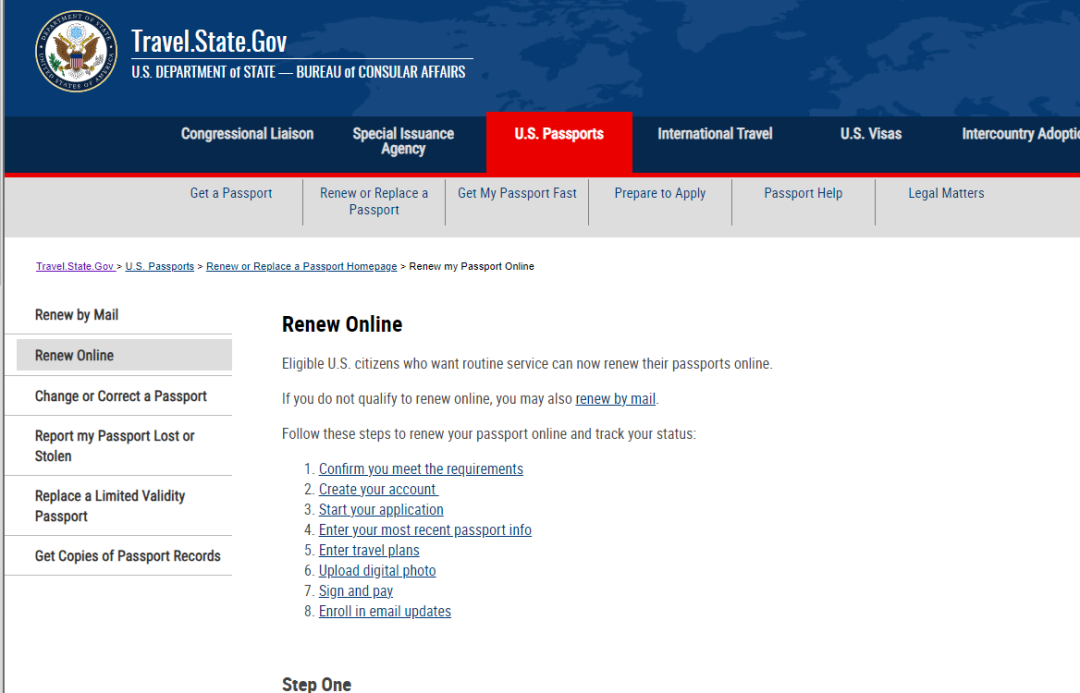Click the Bureau of Consular Affairs subtitle
1080x693 pixels.
[x=298, y=72]
